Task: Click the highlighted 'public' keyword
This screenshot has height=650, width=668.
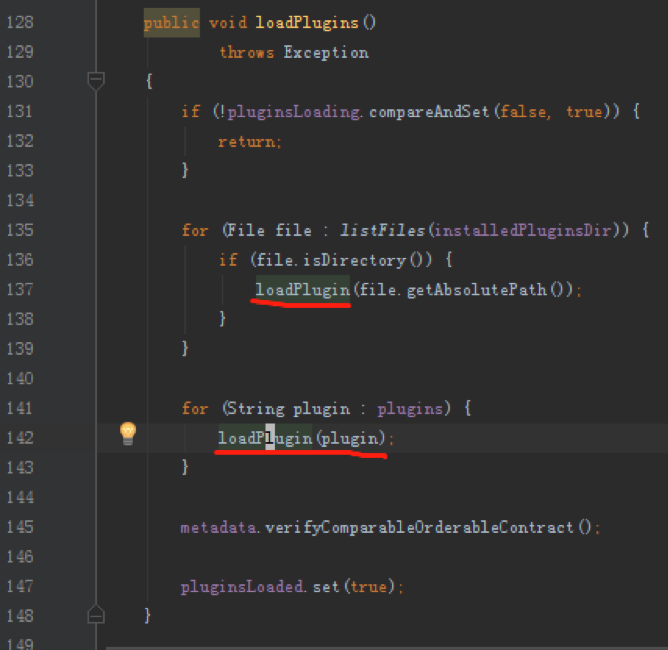Action: 172,23
